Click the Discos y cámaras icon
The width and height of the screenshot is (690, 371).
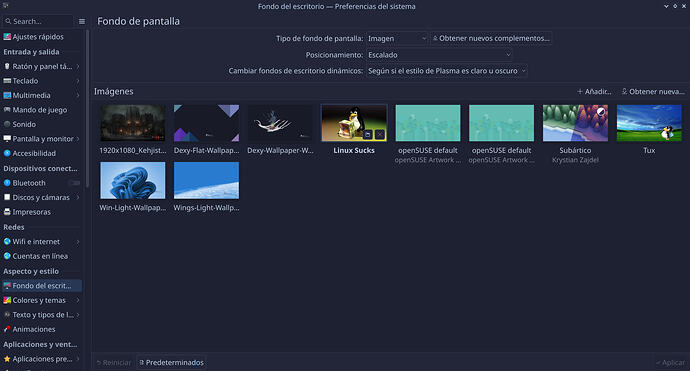tap(7, 198)
